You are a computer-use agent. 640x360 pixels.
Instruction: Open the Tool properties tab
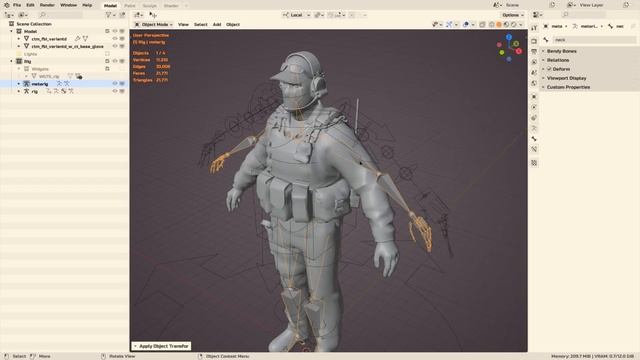[x=534, y=28]
